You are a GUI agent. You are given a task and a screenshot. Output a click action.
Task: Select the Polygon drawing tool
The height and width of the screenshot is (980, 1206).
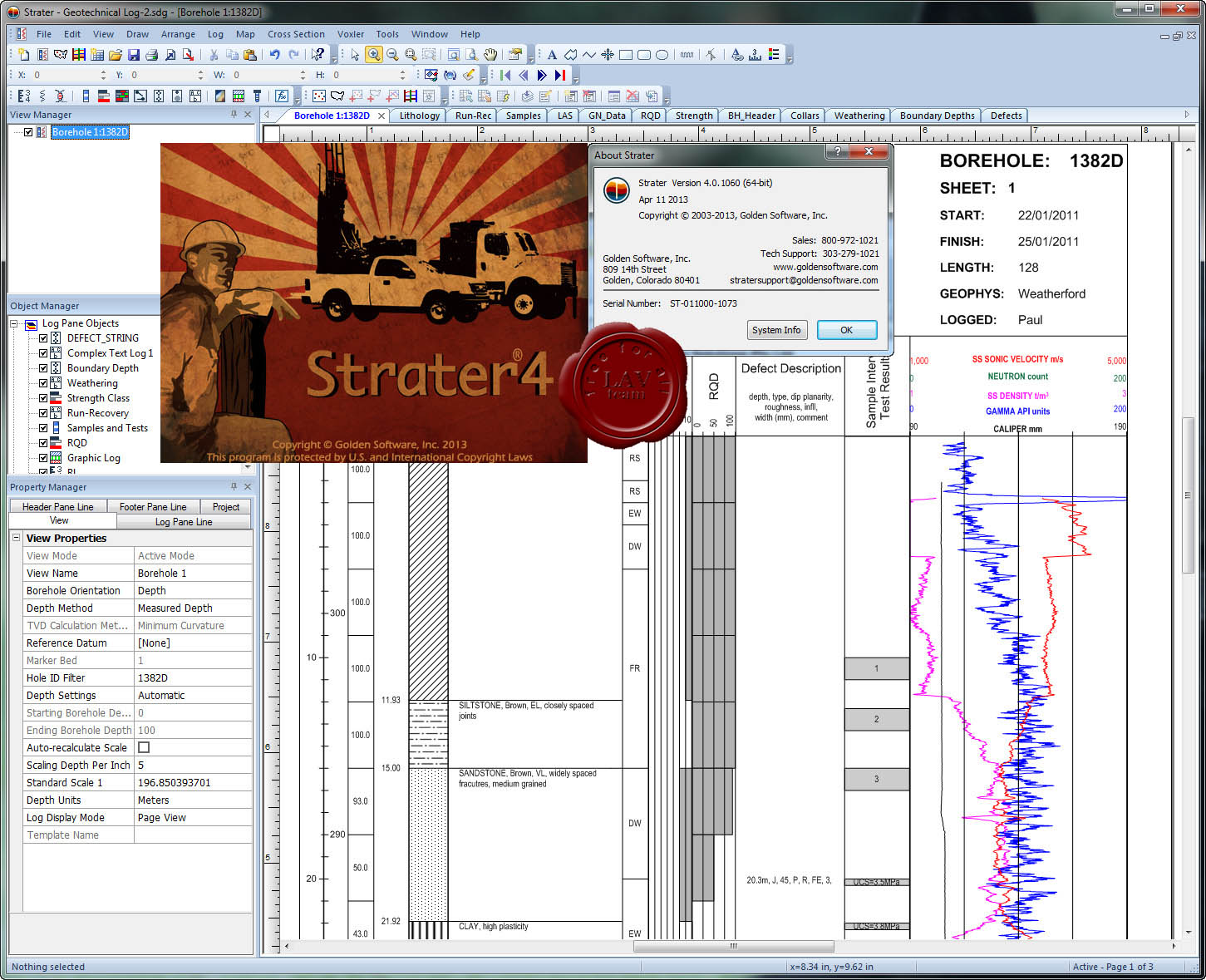point(571,55)
